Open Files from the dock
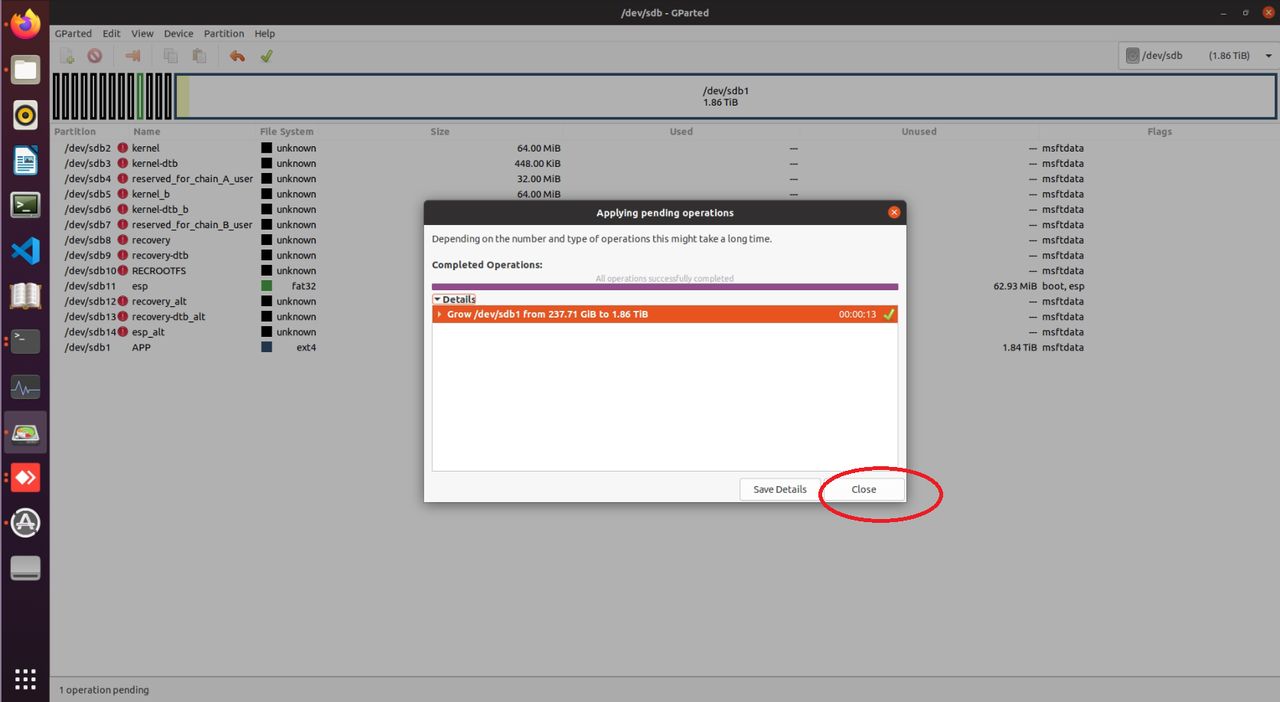This screenshot has width=1280, height=702. 25,70
